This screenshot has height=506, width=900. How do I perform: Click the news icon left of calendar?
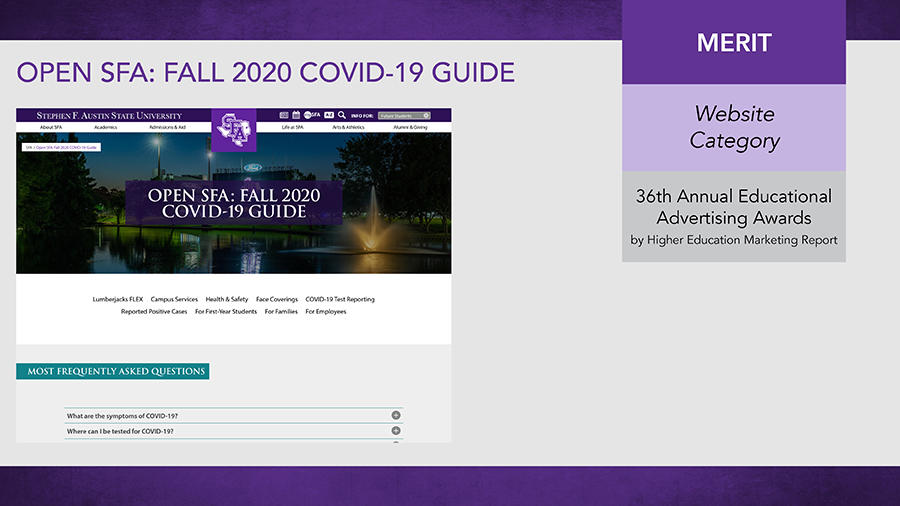tap(284, 115)
